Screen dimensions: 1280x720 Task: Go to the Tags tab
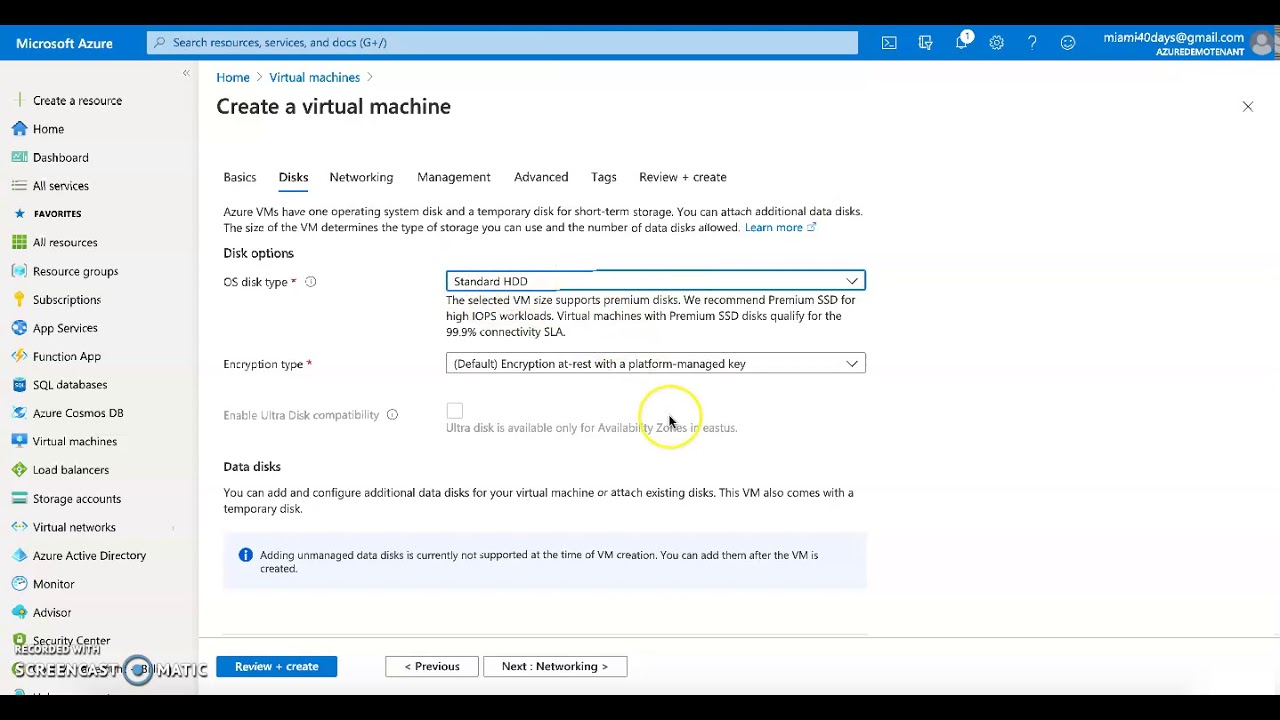604,177
